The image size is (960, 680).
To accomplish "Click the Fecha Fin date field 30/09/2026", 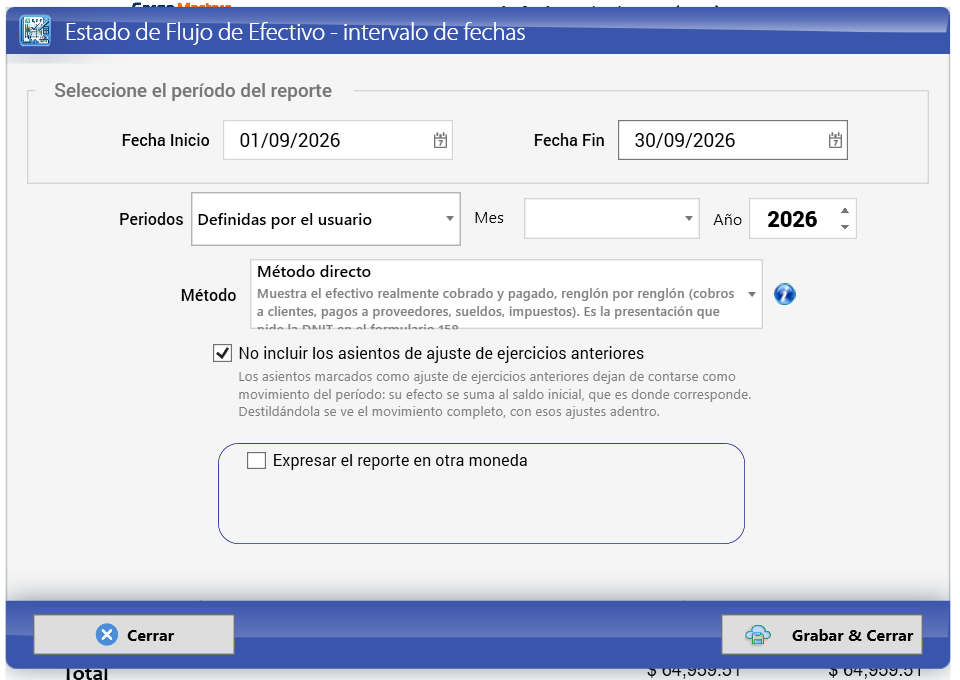I will [x=732, y=140].
